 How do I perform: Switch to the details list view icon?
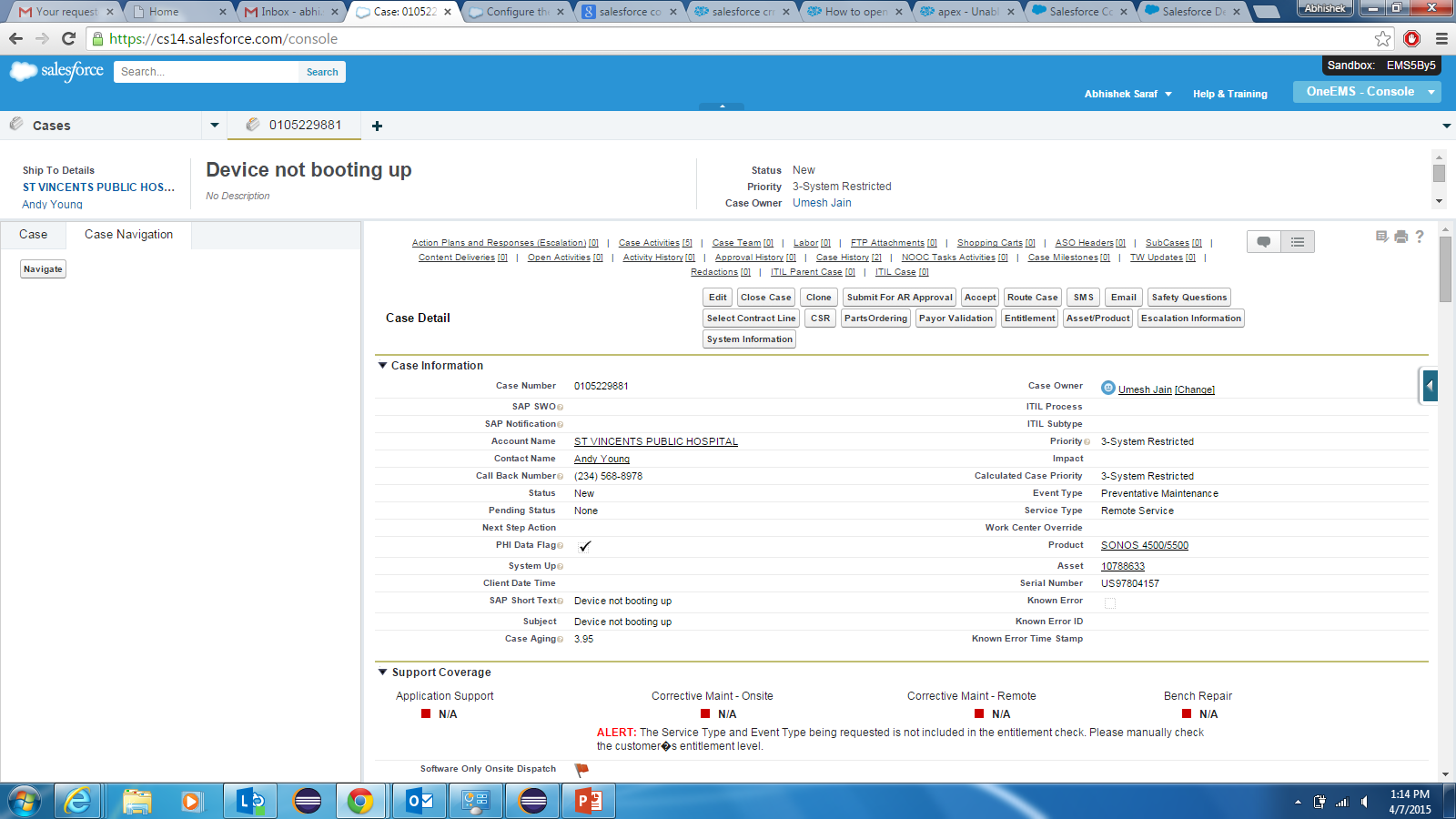point(1298,242)
